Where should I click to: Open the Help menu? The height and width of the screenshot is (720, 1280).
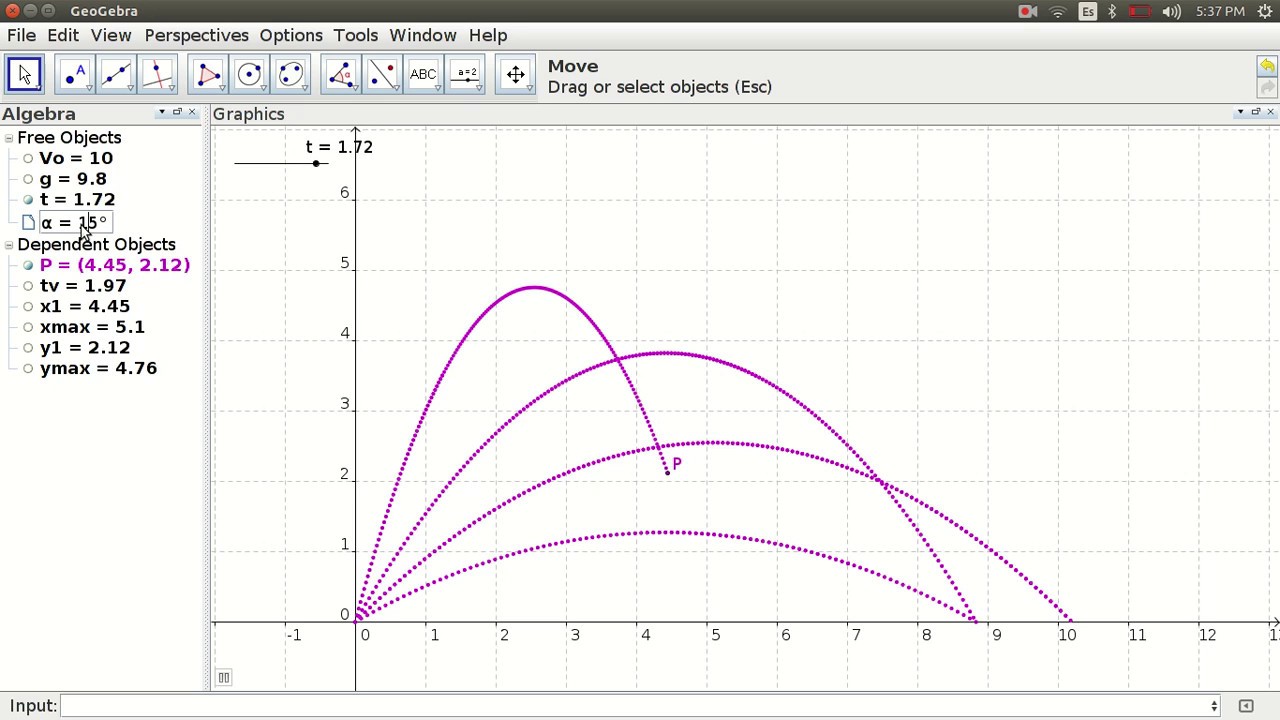pos(488,35)
